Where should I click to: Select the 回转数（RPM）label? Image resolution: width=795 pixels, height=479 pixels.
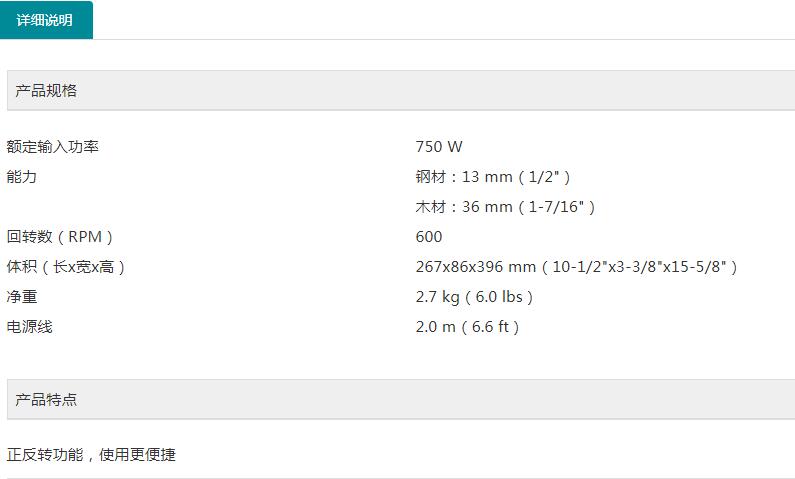[60, 237]
